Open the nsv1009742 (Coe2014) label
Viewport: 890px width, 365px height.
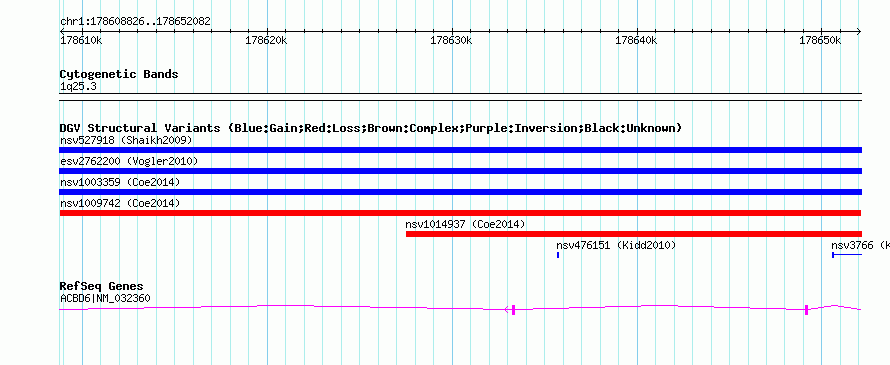click(x=120, y=203)
